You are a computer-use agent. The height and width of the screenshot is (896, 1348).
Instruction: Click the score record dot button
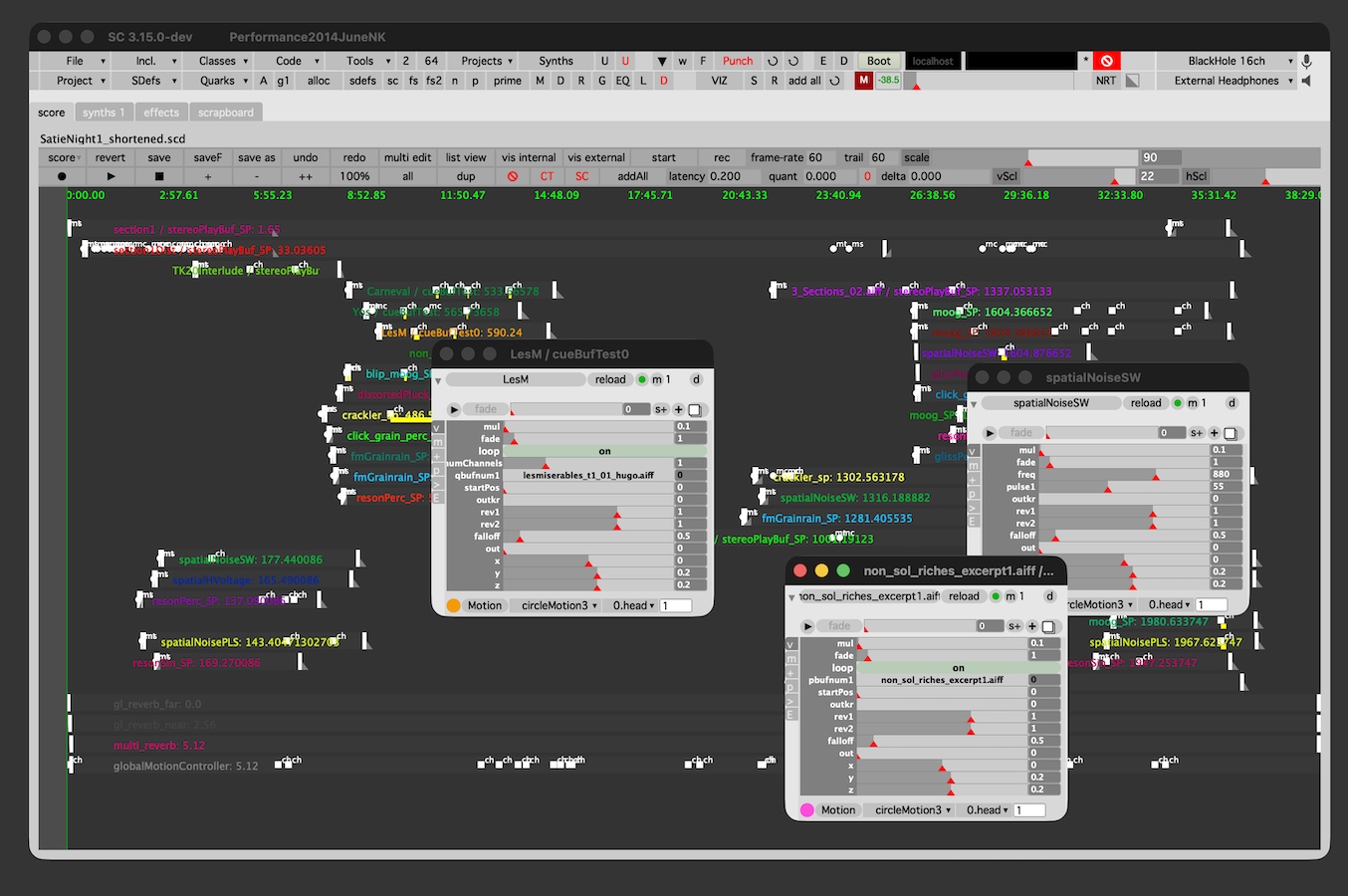62,176
